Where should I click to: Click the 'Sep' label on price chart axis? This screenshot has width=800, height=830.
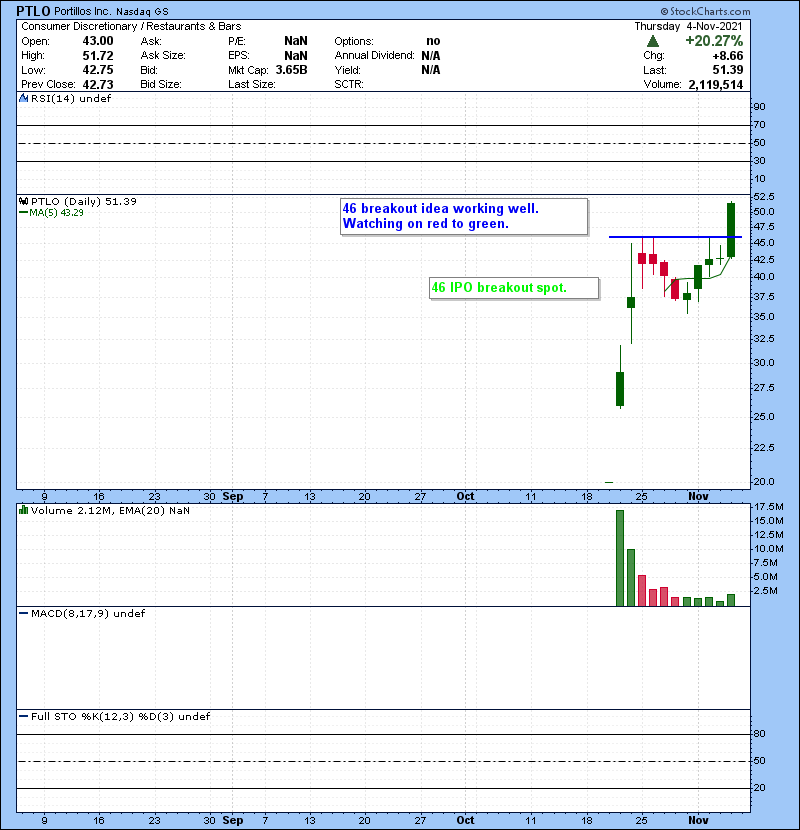[x=233, y=497]
